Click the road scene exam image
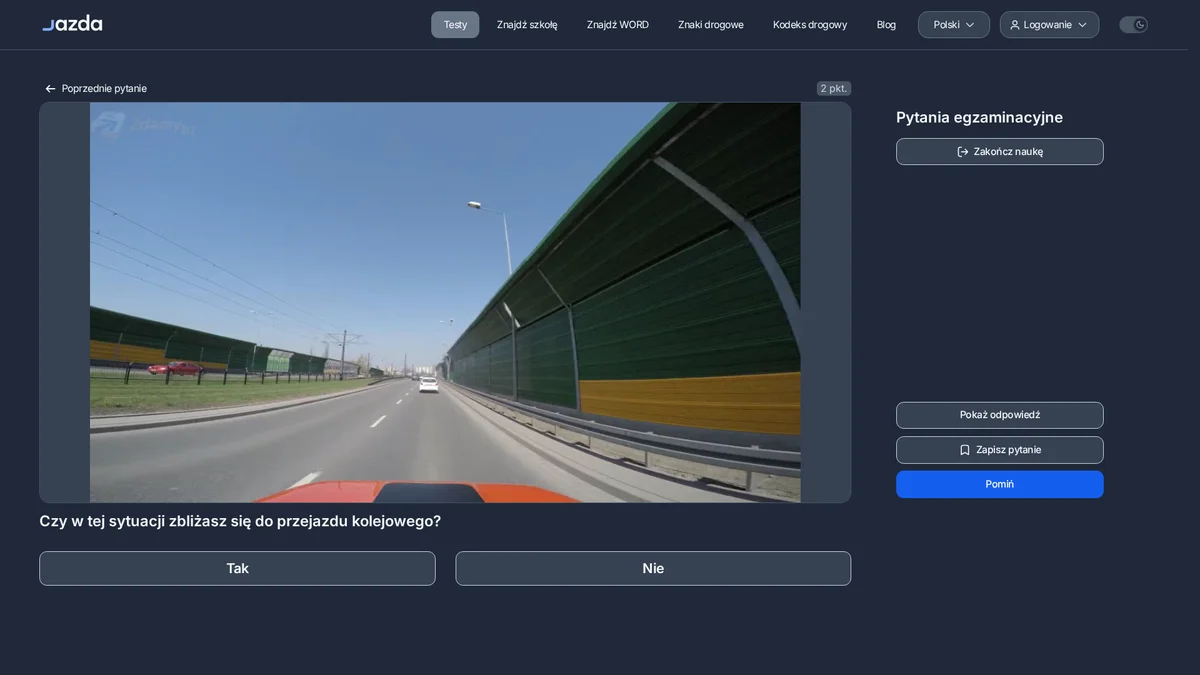Image resolution: width=1200 pixels, height=675 pixels. 445,302
